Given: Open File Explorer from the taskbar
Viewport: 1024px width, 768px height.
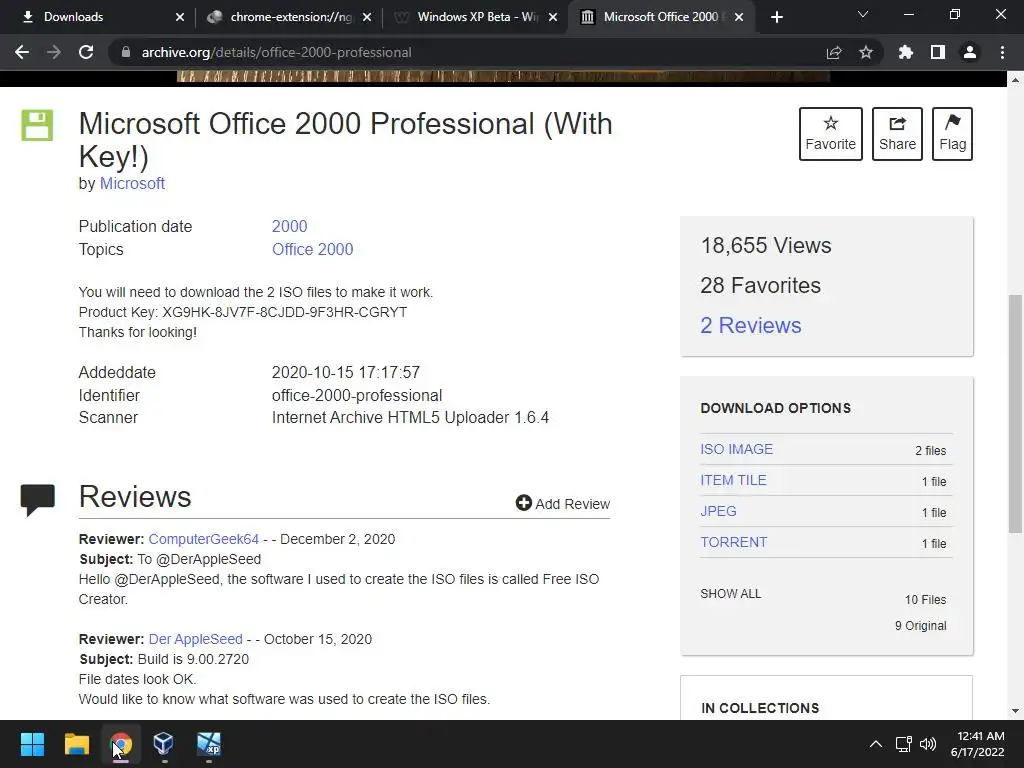Looking at the screenshot, I should point(76,744).
